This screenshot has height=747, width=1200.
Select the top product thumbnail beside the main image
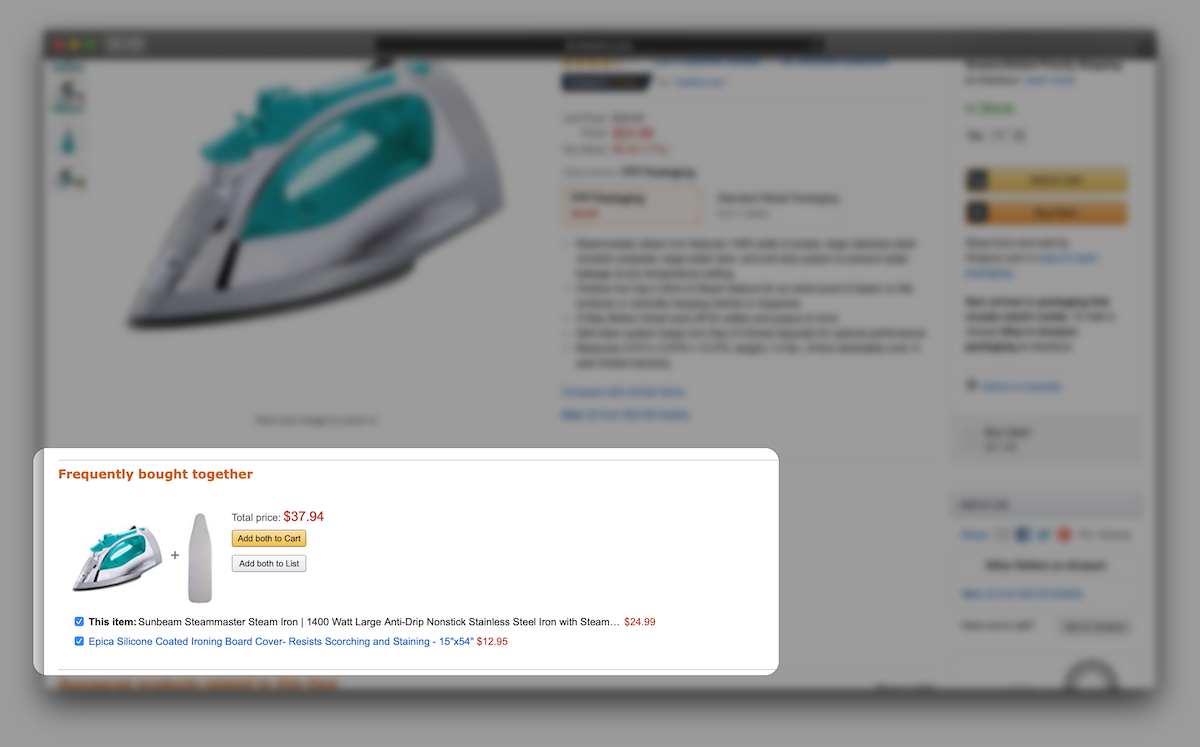tap(68, 97)
